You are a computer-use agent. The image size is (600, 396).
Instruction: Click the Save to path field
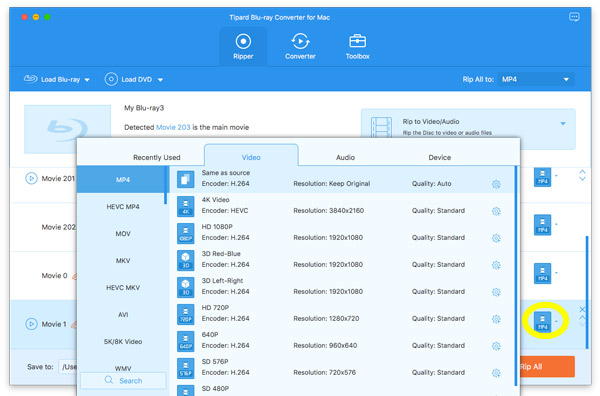[x=67, y=367]
